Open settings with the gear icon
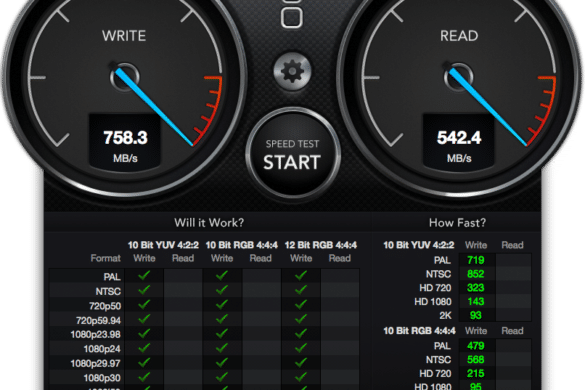The width and height of the screenshot is (585, 390). coord(292,71)
